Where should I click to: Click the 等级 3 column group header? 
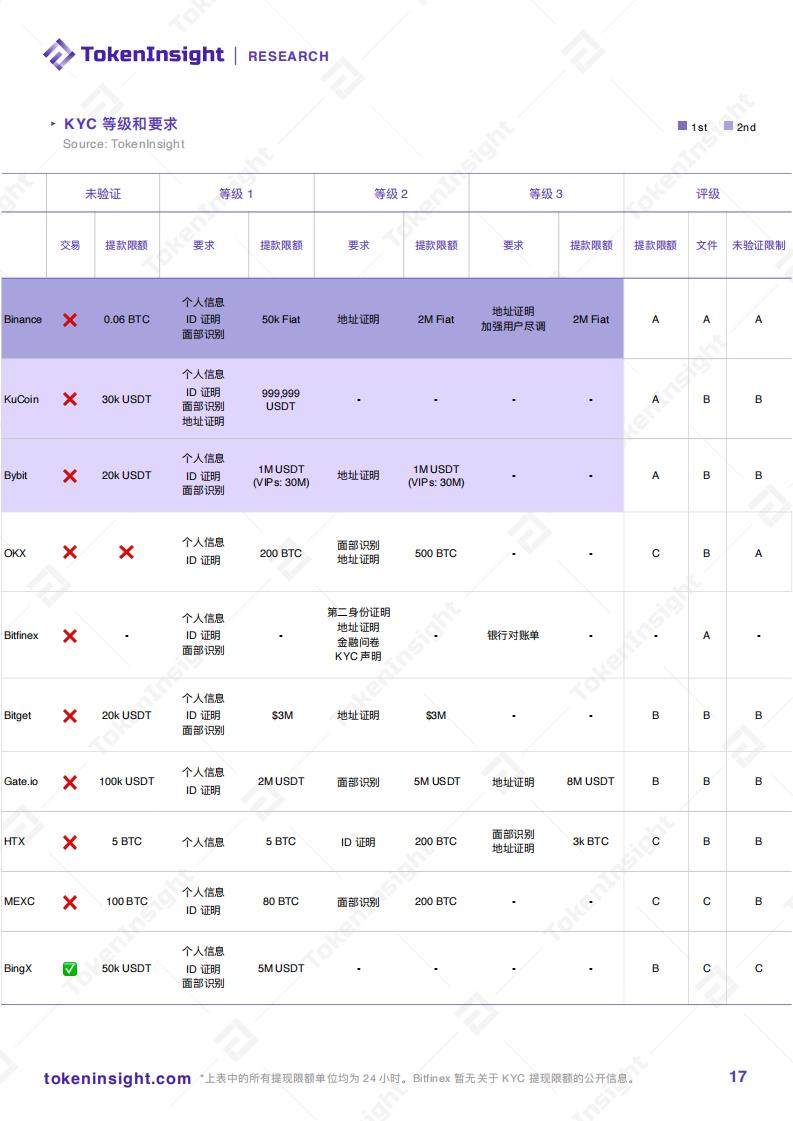click(546, 194)
